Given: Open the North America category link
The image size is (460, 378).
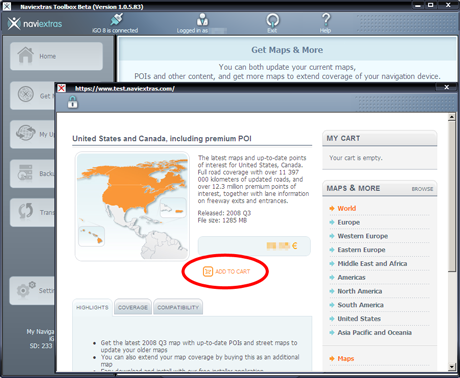Looking at the screenshot, I should coord(360,291).
